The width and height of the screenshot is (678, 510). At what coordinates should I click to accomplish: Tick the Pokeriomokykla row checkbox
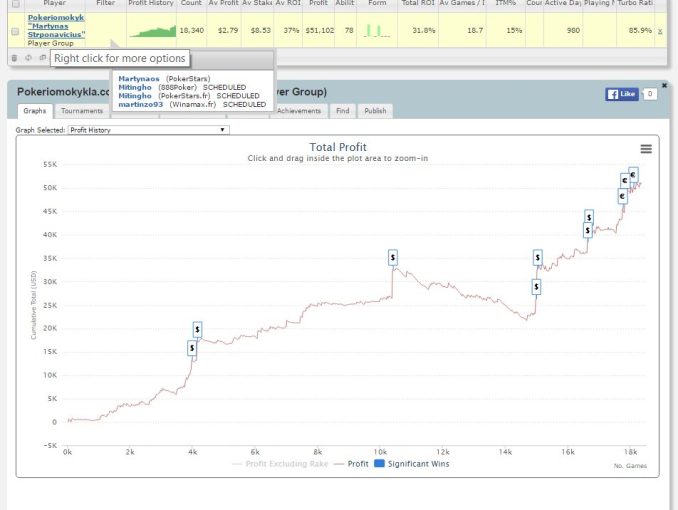(x=14, y=32)
